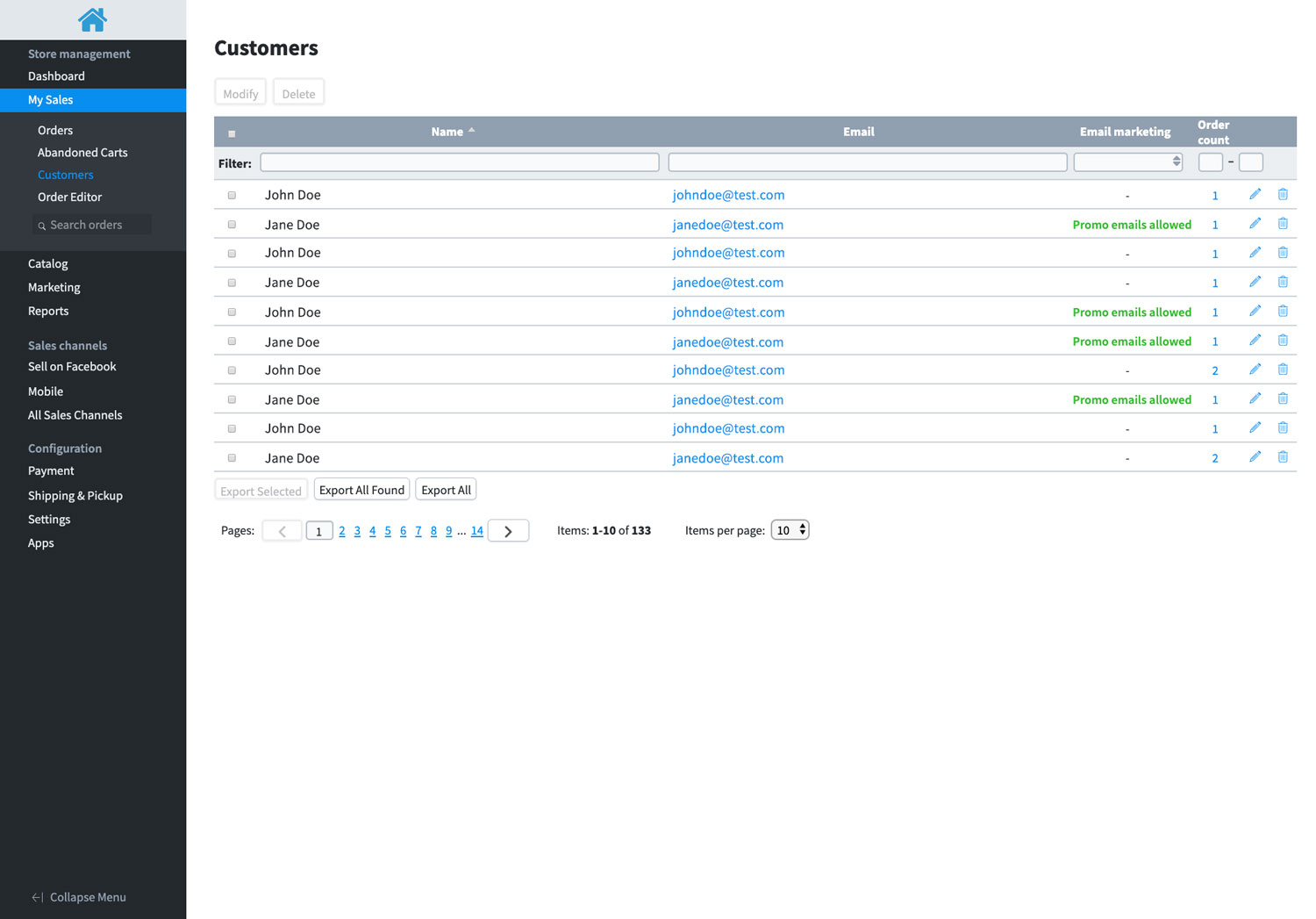Click the home icon in the sidebar header
Image resolution: width=1316 pixels, height=919 pixels.
92,19
